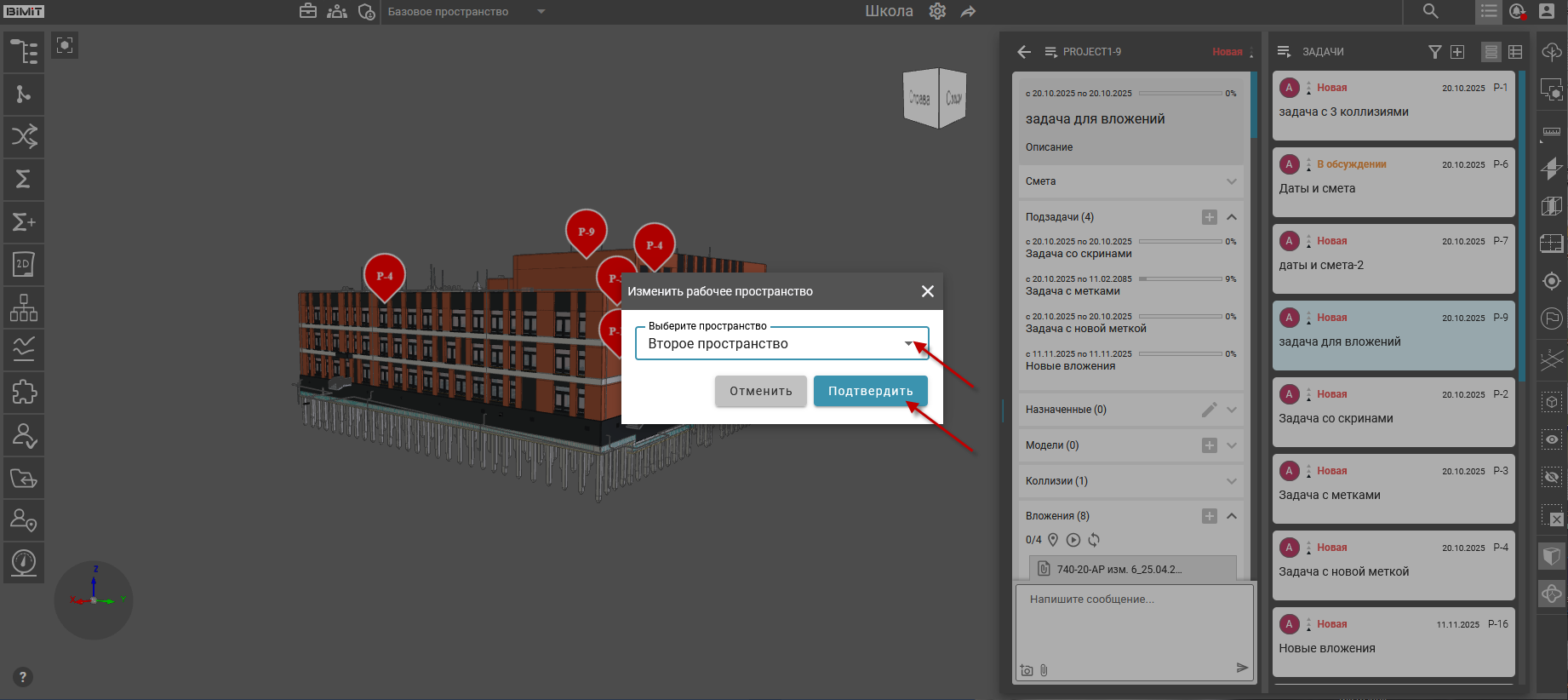Click the model tree structure icon
Image resolution: width=1568 pixels, height=700 pixels.
click(x=24, y=52)
